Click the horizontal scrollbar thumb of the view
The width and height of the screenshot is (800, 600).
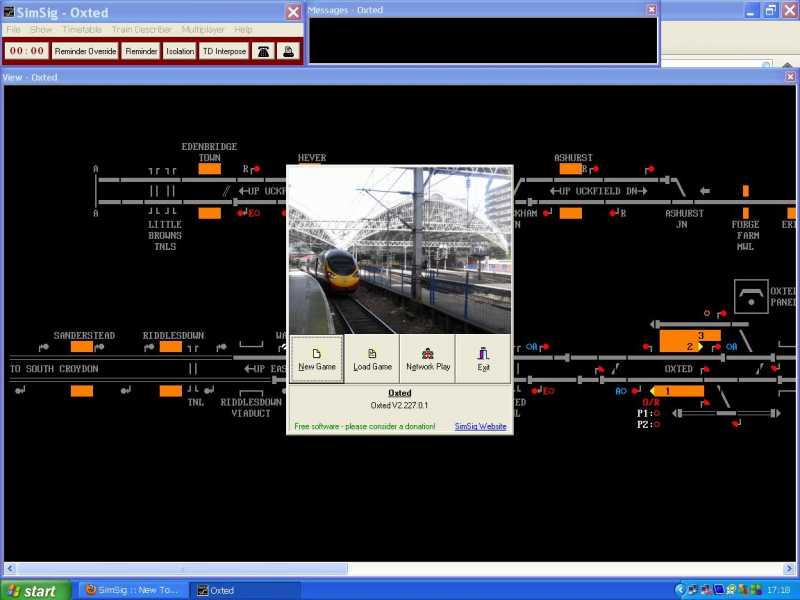182,568
